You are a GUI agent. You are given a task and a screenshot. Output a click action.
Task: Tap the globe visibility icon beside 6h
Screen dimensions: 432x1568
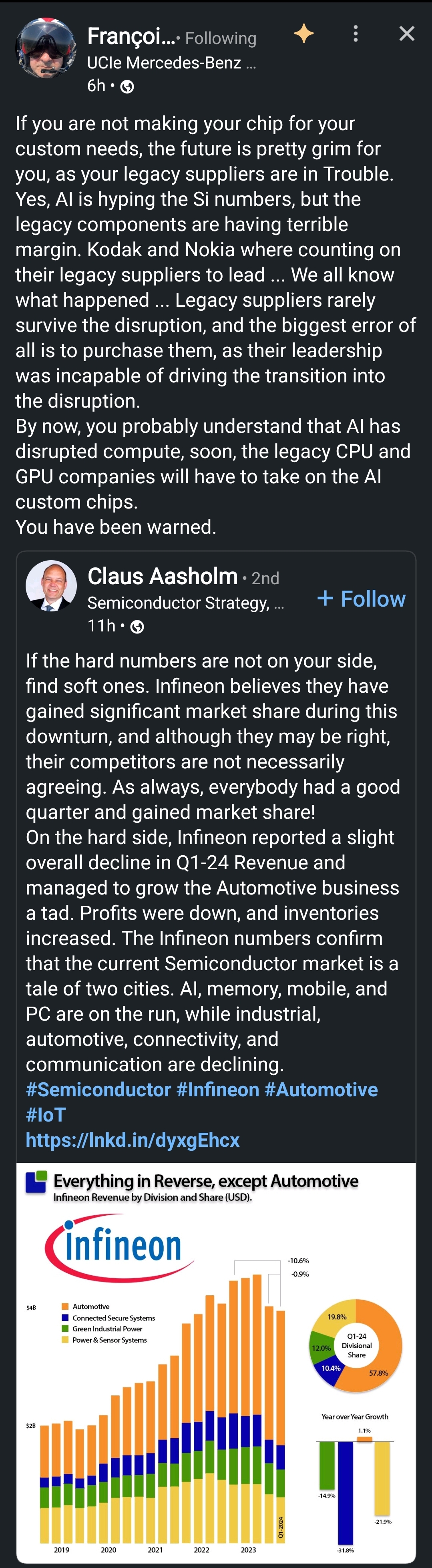click(127, 86)
